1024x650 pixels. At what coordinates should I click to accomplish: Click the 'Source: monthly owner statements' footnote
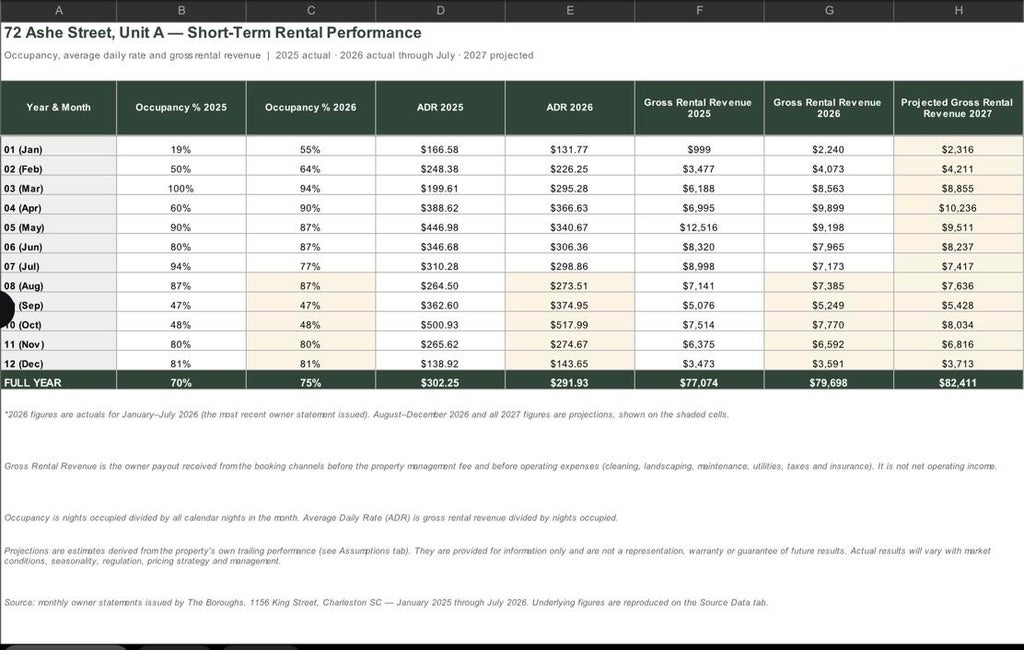(386, 602)
